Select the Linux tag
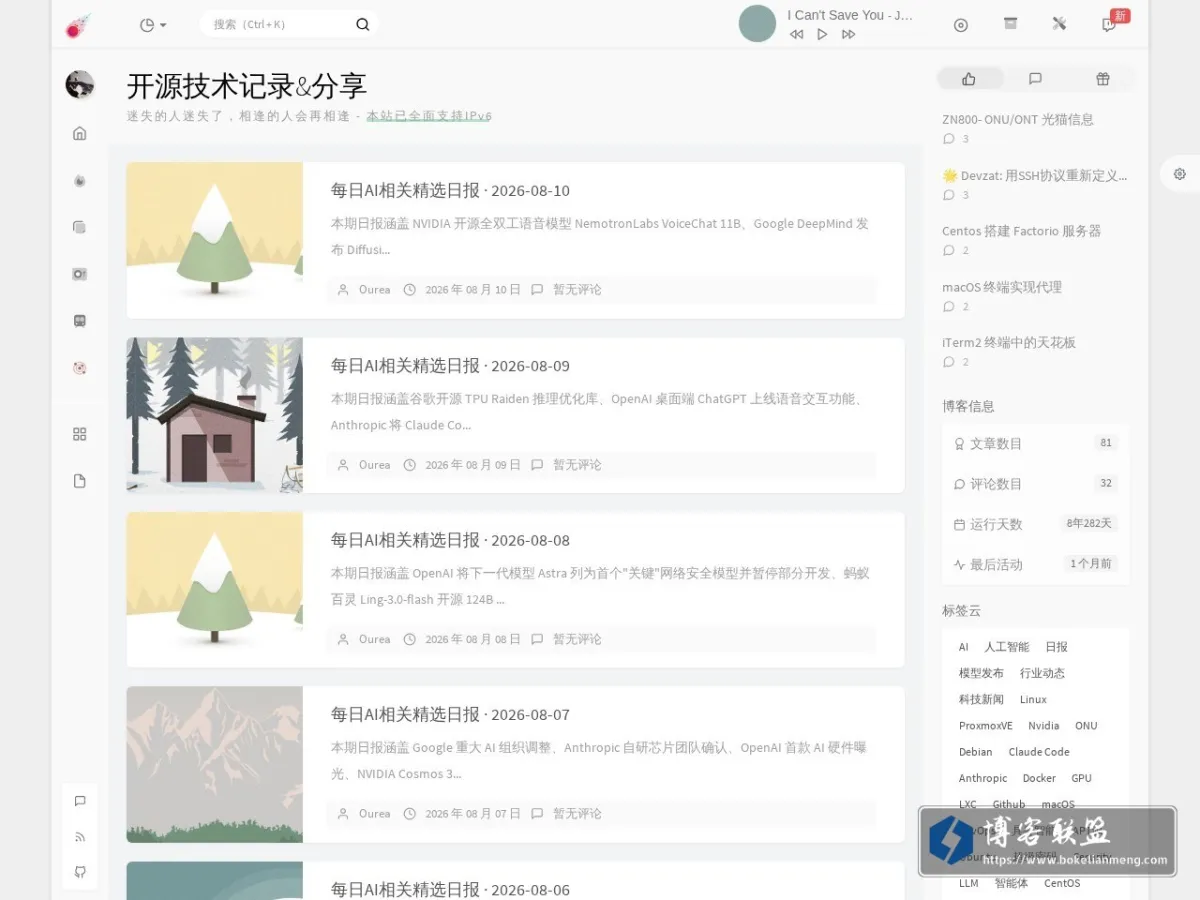Viewport: 1200px width, 900px height. pyautogui.click(x=1033, y=700)
